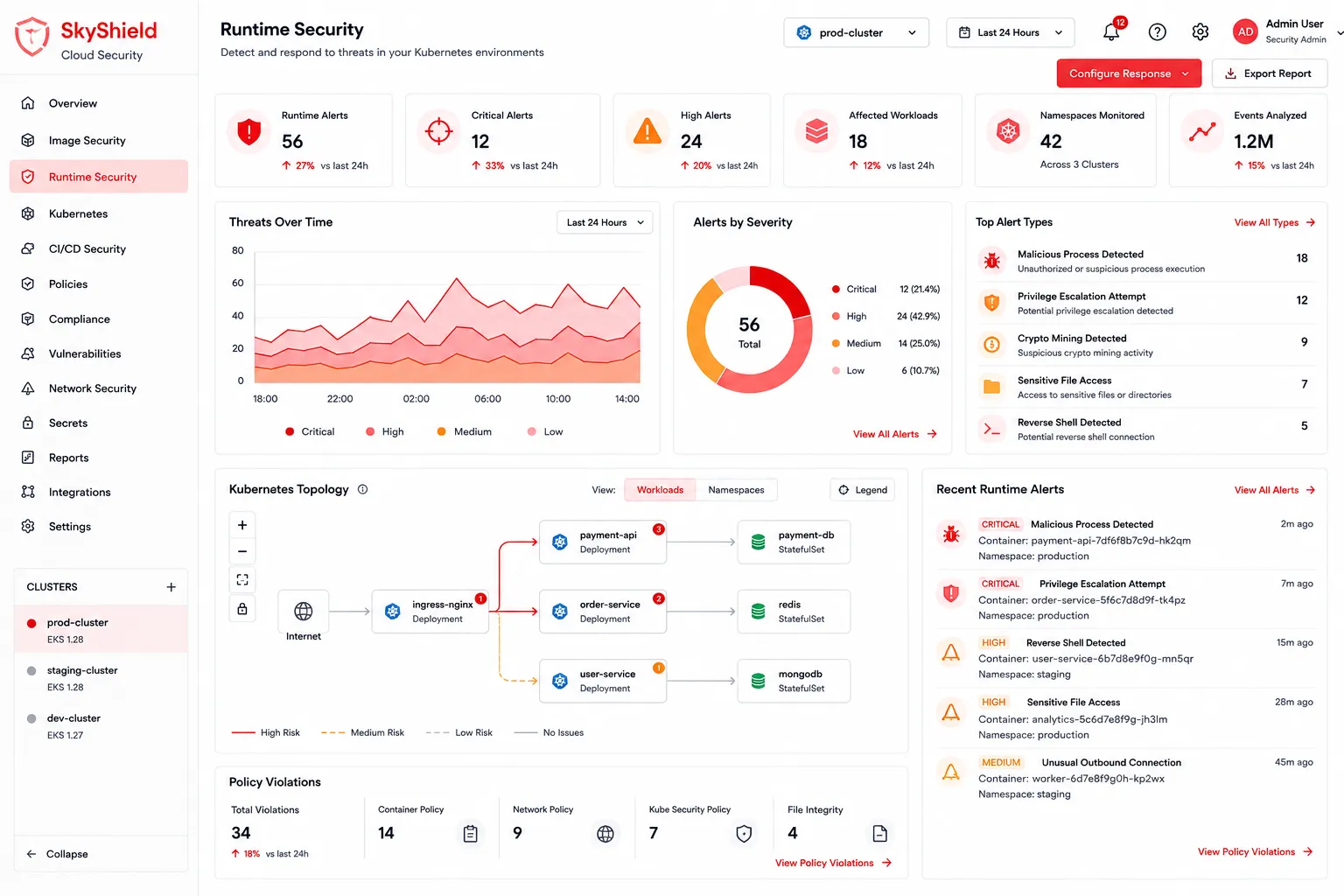Open the Last 24 Hours header dropdown
Viewport: 1344px width, 896px height.
click(1010, 32)
